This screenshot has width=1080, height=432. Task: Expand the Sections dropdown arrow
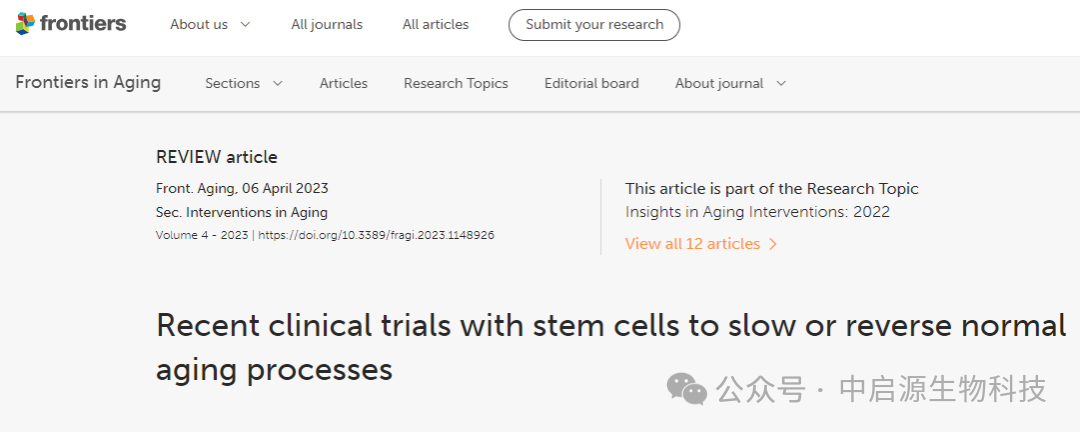click(x=278, y=84)
